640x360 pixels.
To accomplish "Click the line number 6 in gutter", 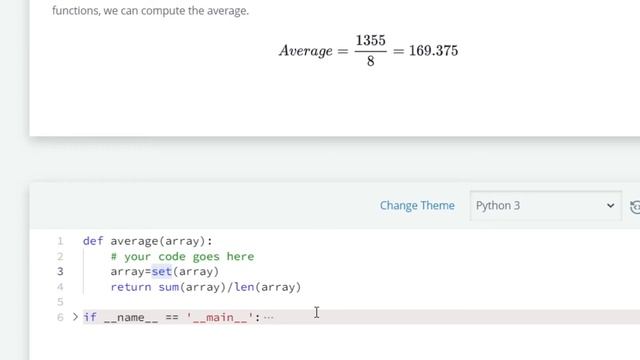I will coord(60,317).
